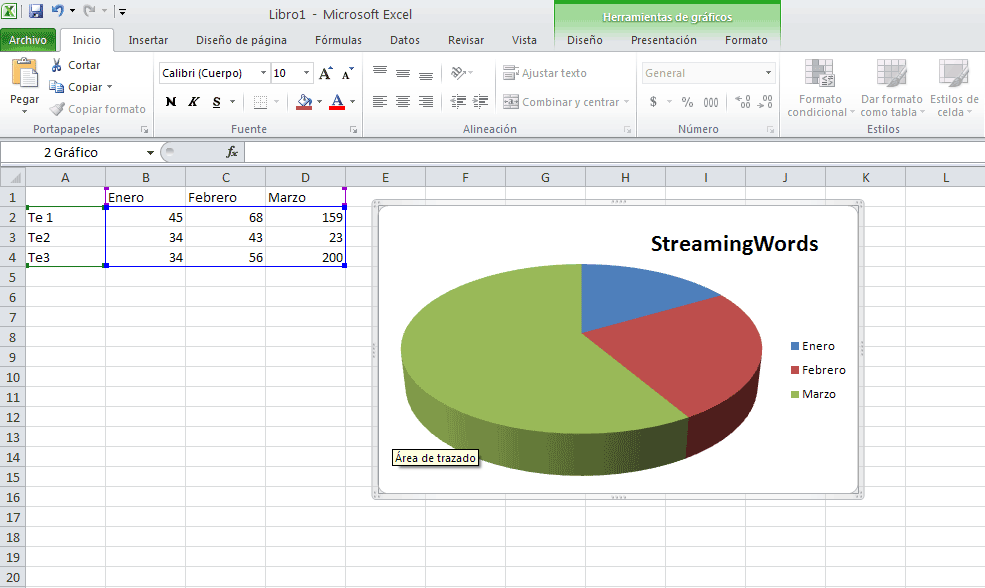Click the Save icon in quick access toolbar
The image size is (985, 588).
tap(36, 11)
